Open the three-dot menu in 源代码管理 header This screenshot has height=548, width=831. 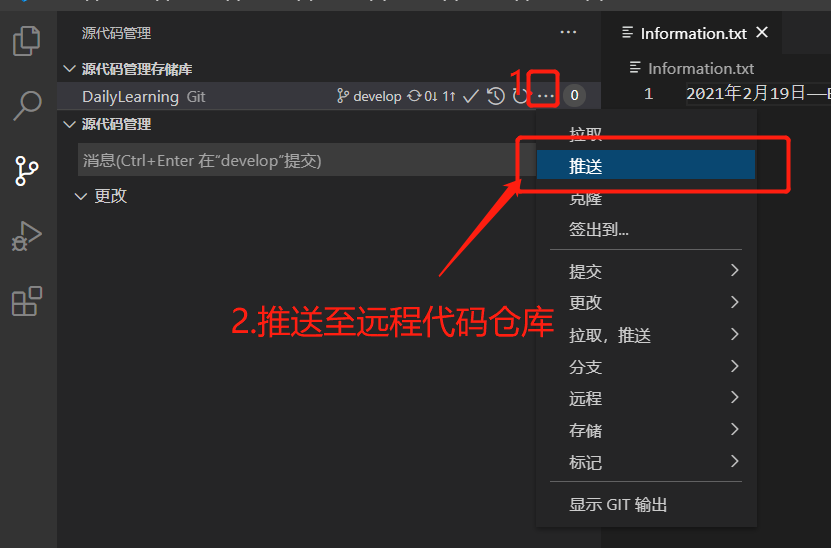coord(568,32)
